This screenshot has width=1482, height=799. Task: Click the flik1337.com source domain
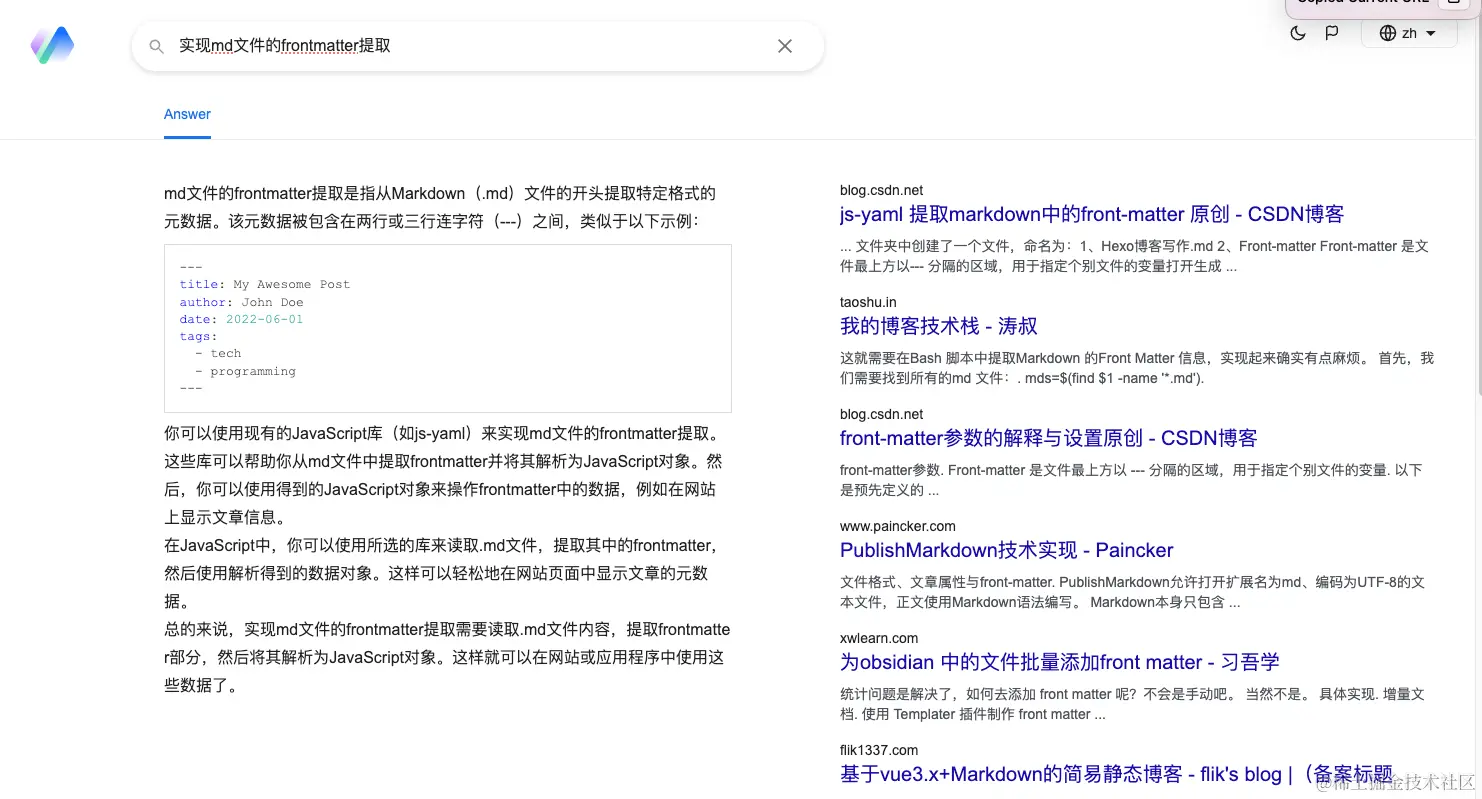pos(879,750)
